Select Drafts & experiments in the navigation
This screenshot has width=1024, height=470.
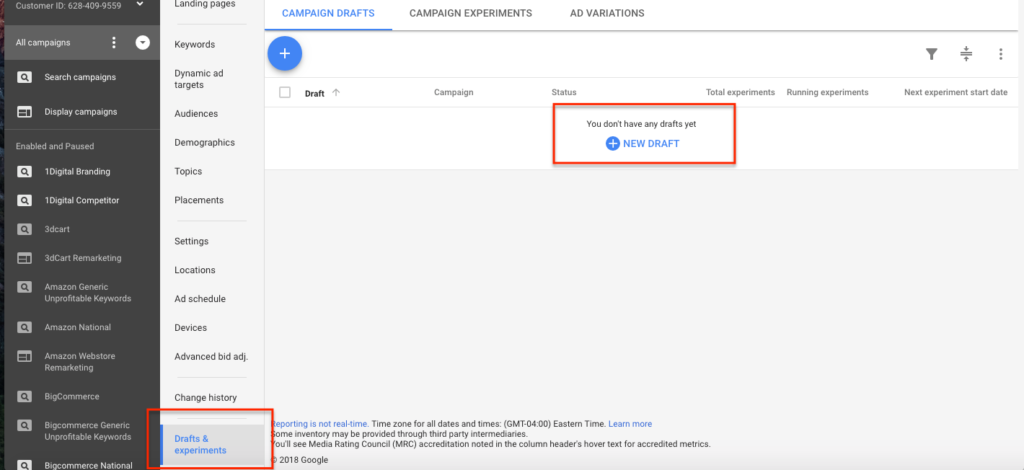click(x=212, y=445)
